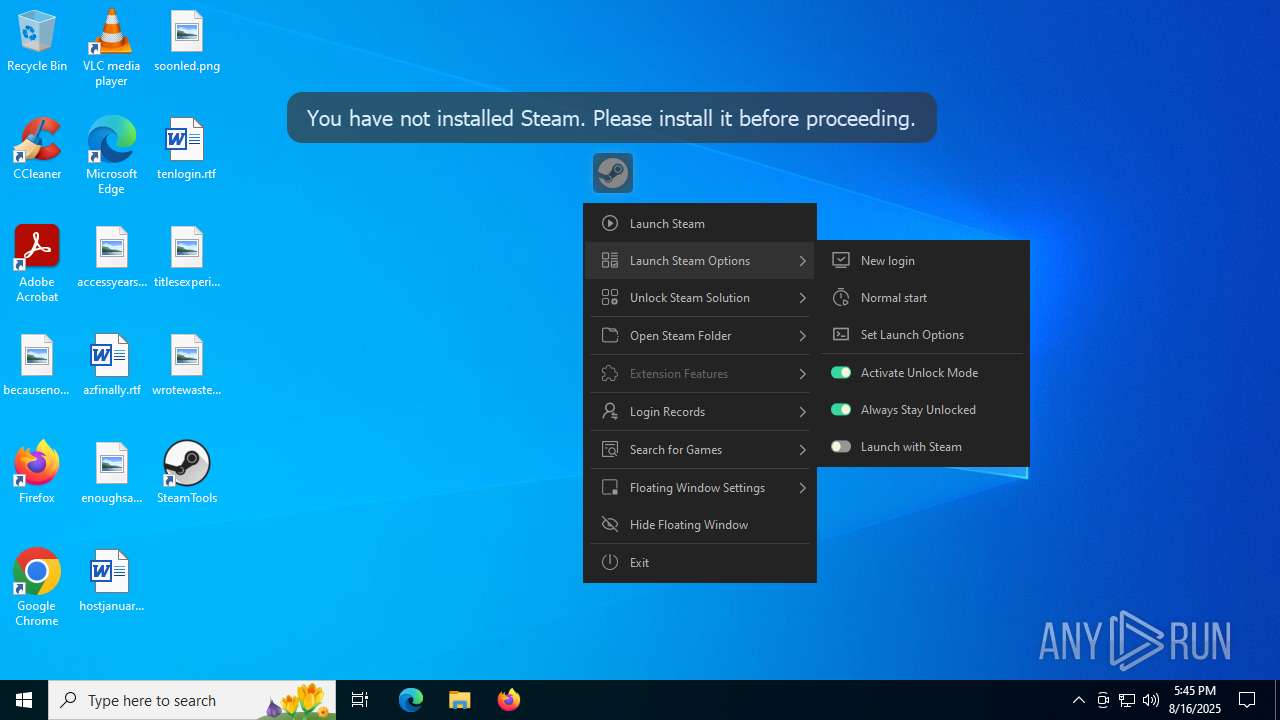The image size is (1280, 720).
Task: Expand the Search for Games submenu arrow
Action: coord(802,450)
